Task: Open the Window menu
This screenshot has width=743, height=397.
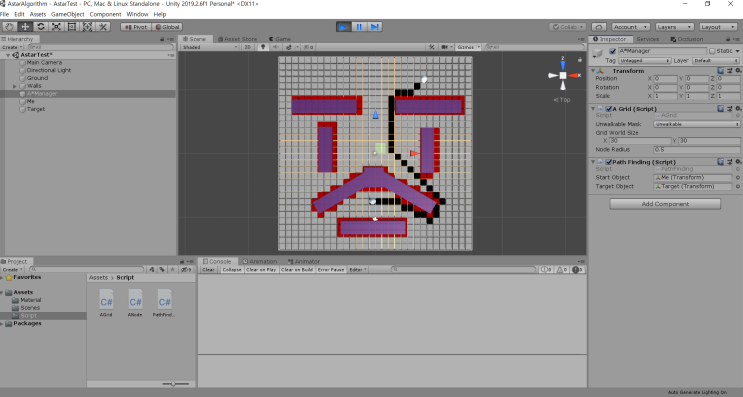Action: [x=137, y=15]
